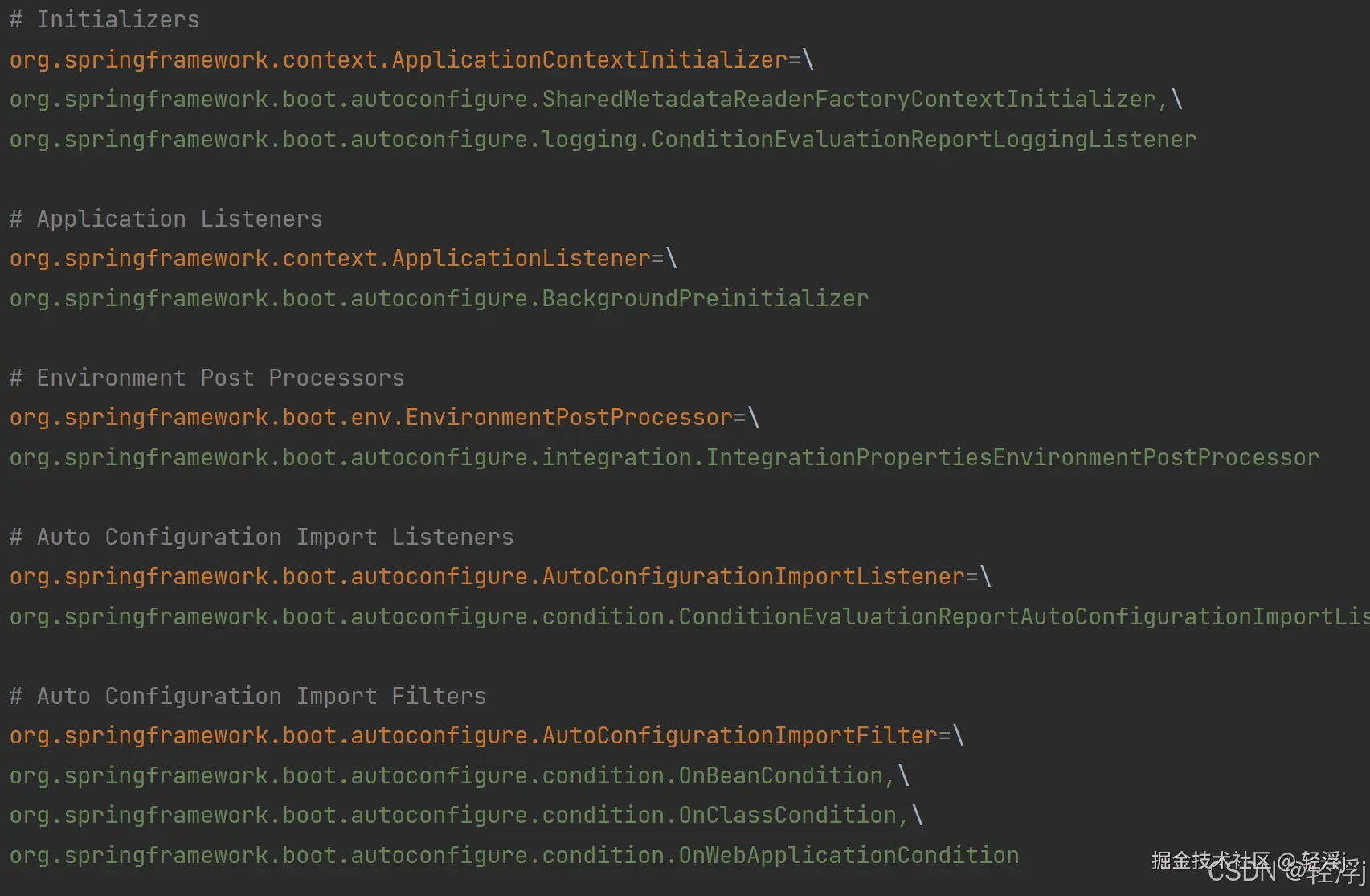This screenshot has width=1370, height=896.
Task: Select the env.EnvironmentPostProcessor property key
Action: point(371,417)
